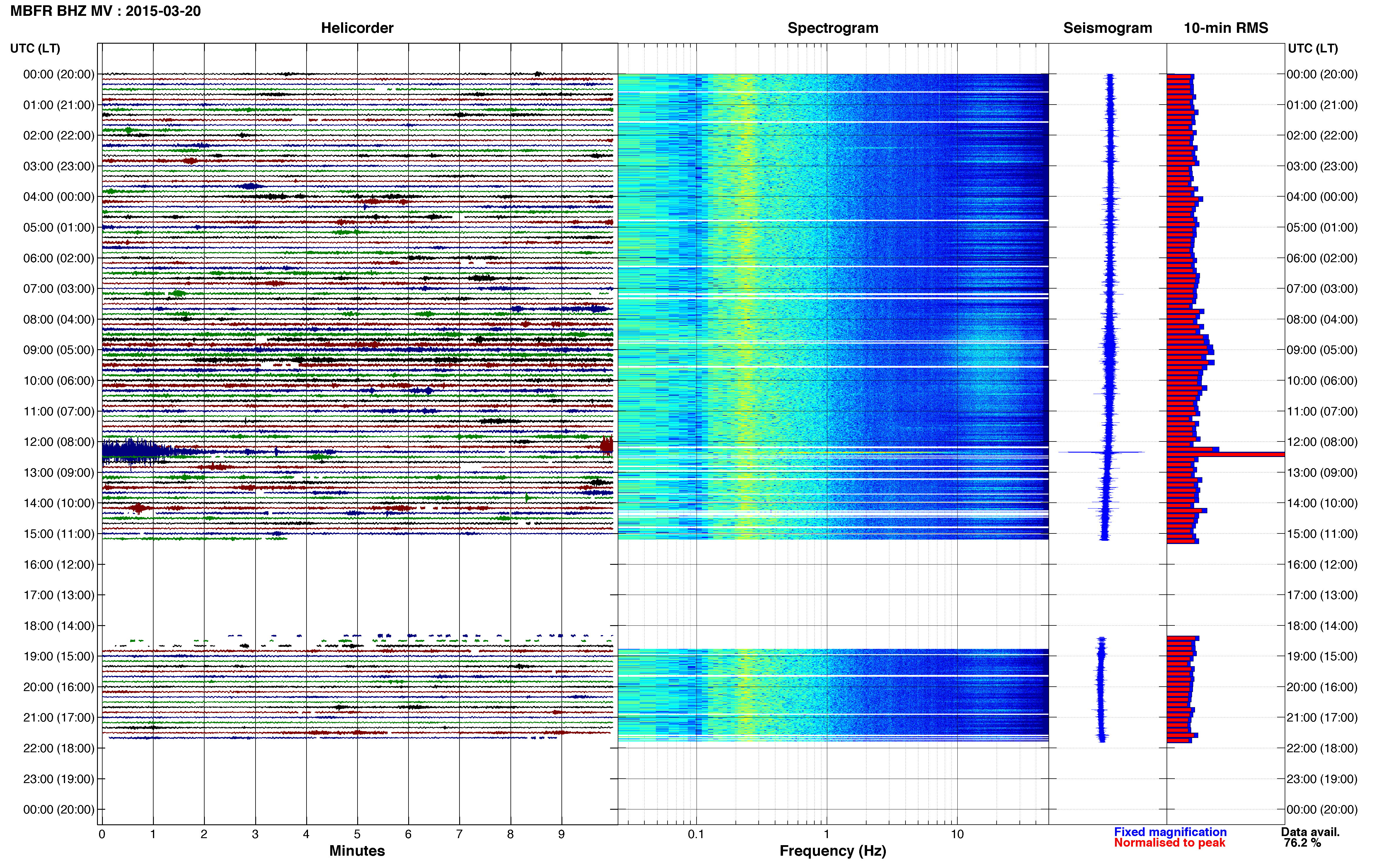
Task: Click '15:00 (11:00)' on the Helicorder time axis
Action: [59, 534]
